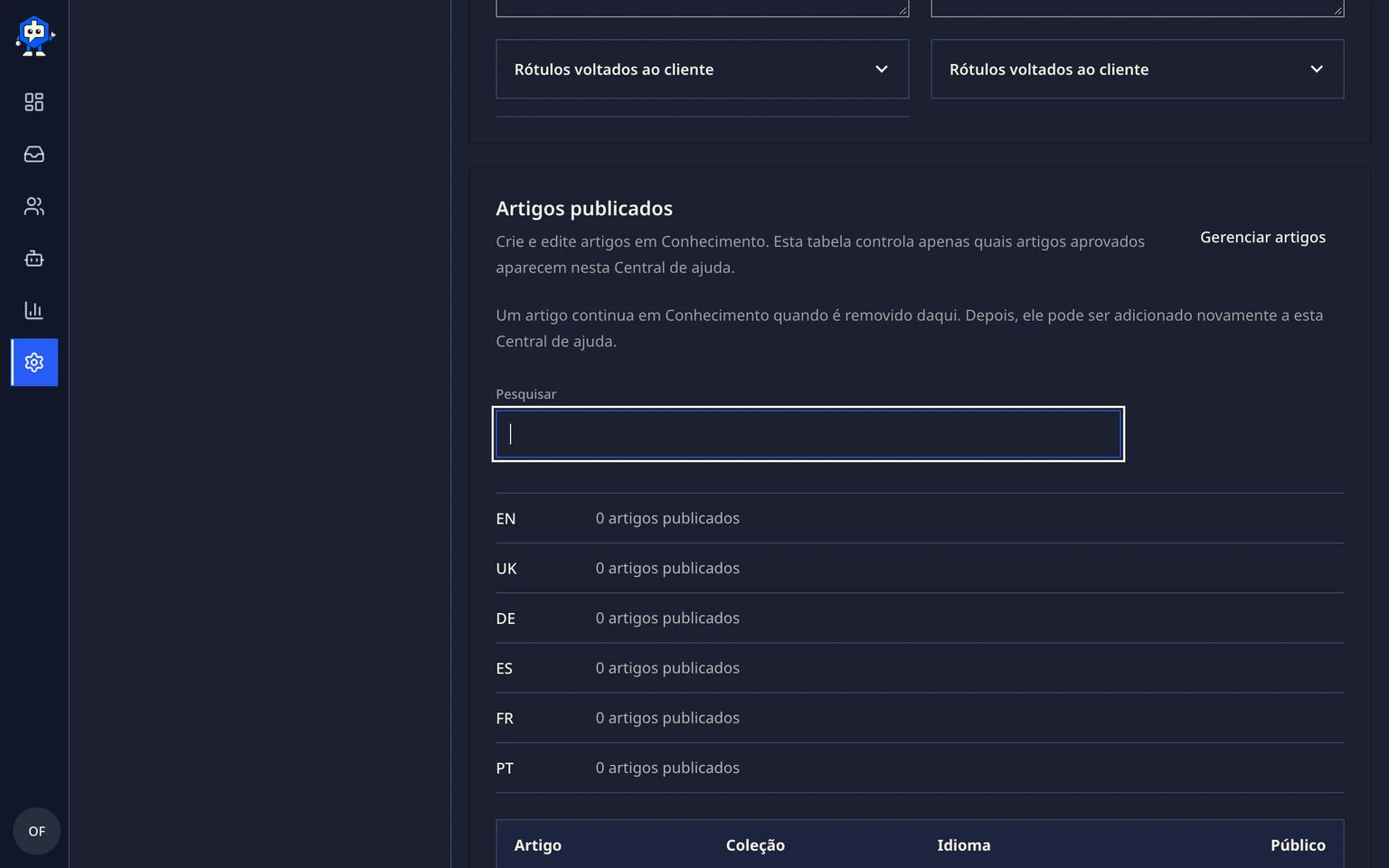This screenshot has height=868, width=1389.
Task: Open the settings gear icon
Action: click(34, 363)
